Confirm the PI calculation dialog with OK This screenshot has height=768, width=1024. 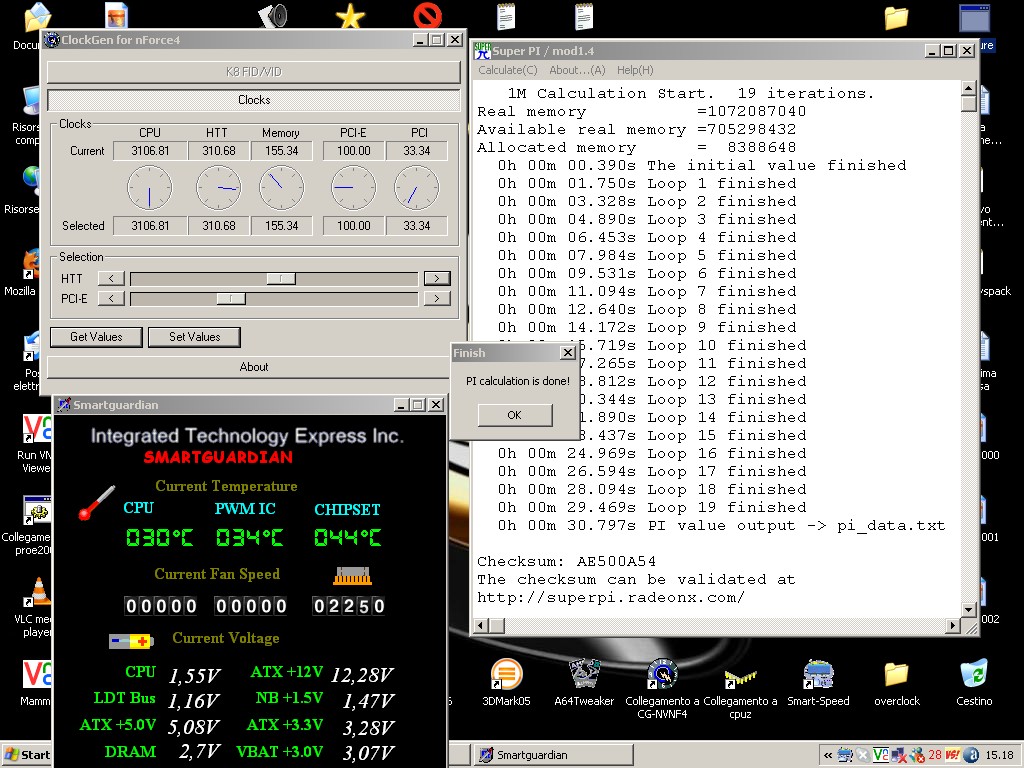(x=515, y=415)
